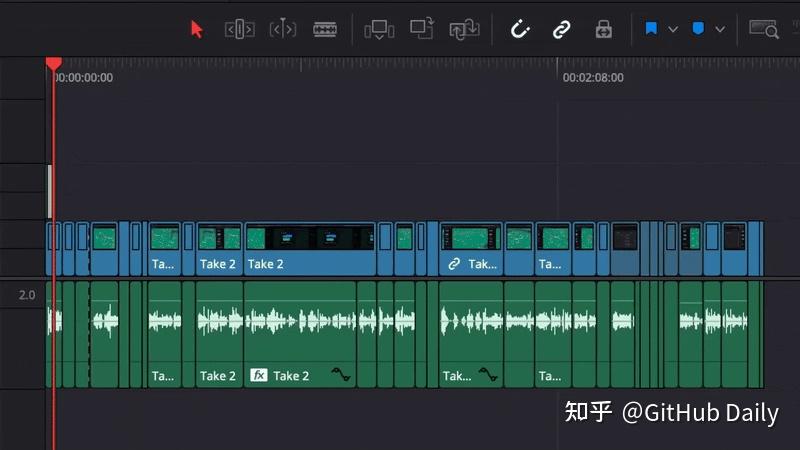Expand the marker color dropdown arrow

click(x=720, y=29)
